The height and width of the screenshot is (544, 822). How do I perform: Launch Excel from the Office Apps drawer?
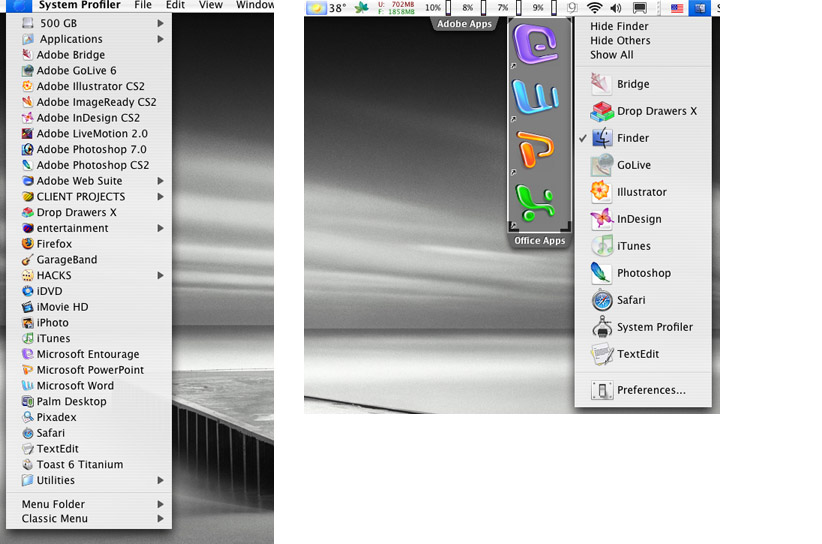pyautogui.click(x=535, y=202)
